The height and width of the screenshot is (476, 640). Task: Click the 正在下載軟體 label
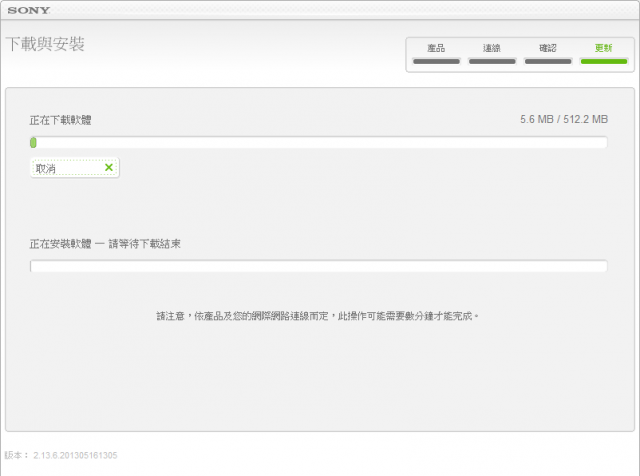[x=60, y=120]
